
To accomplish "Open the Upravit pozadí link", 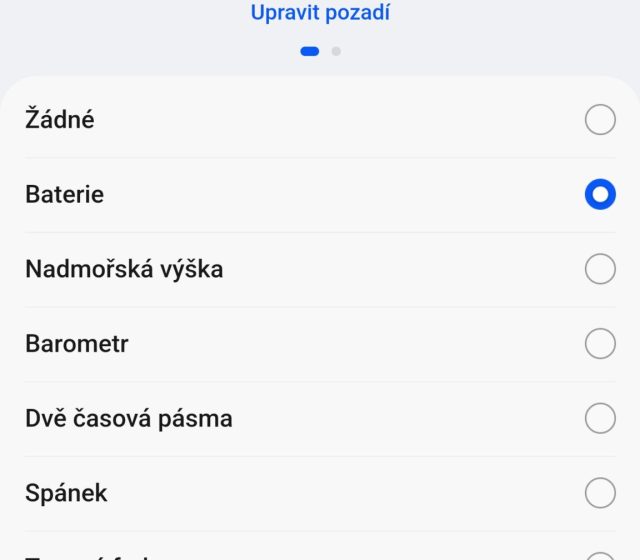I will (320, 13).
